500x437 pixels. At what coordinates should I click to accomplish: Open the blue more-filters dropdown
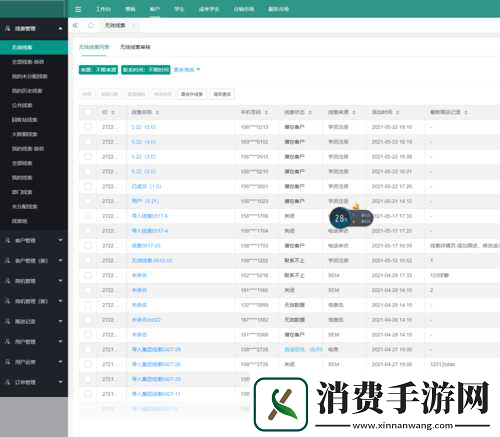[187, 69]
